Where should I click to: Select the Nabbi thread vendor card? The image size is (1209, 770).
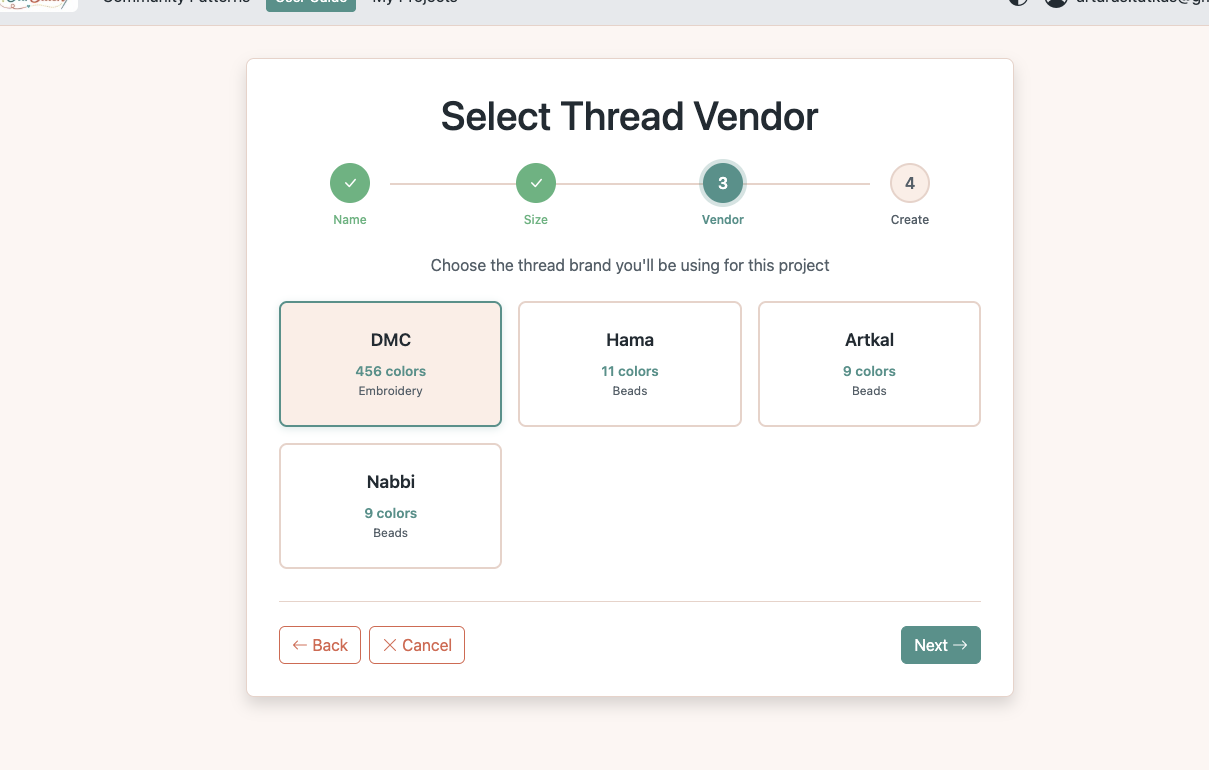pos(390,505)
